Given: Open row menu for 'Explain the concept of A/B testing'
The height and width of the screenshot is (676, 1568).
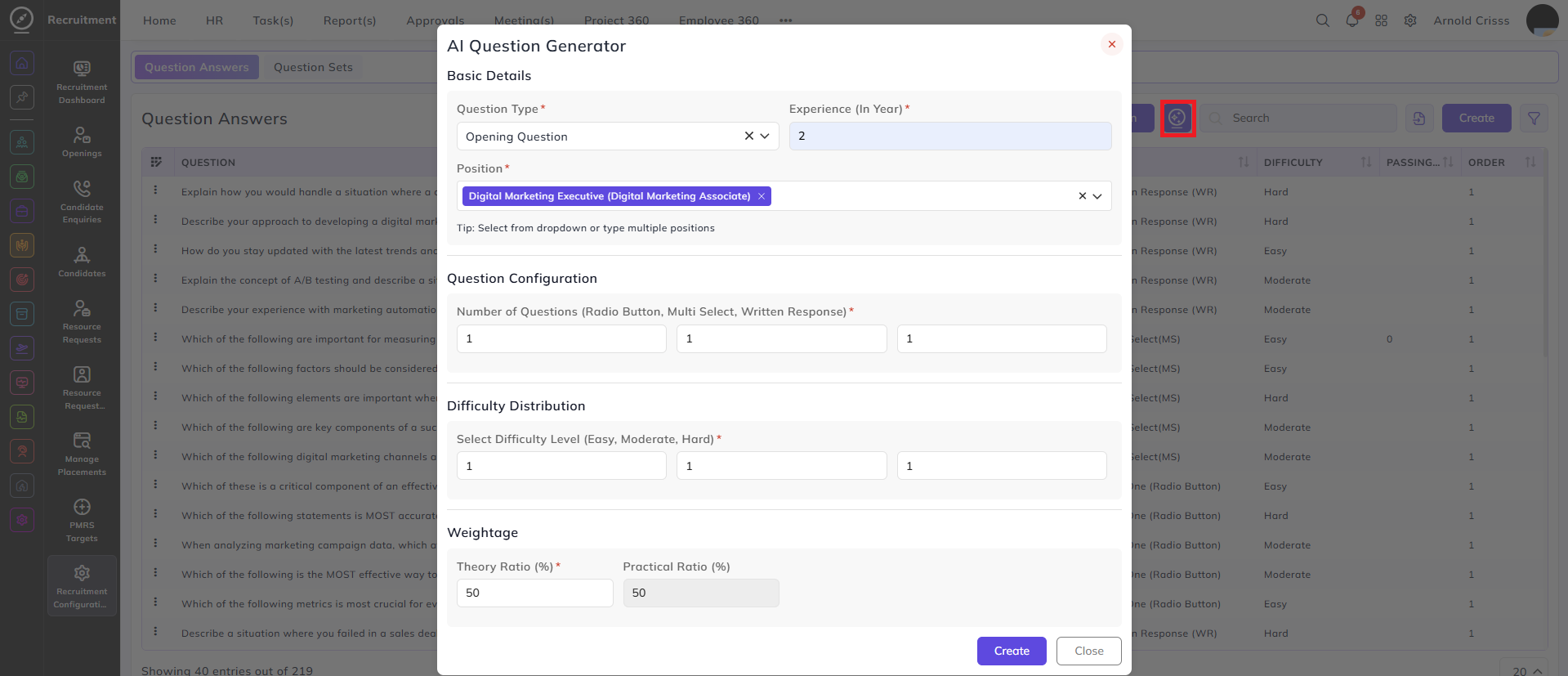Looking at the screenshot, I should [x=155, y=279].
